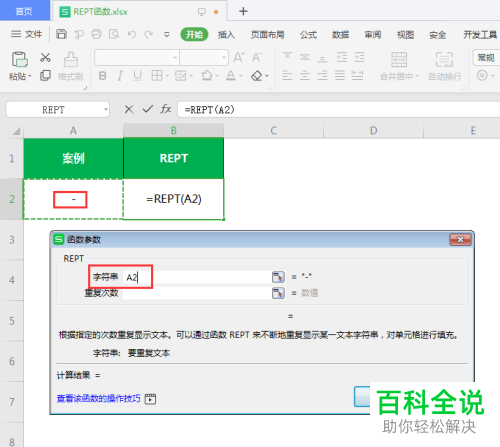Toggle Bold formatting
The image size is (500, 447).
(103, 76)
